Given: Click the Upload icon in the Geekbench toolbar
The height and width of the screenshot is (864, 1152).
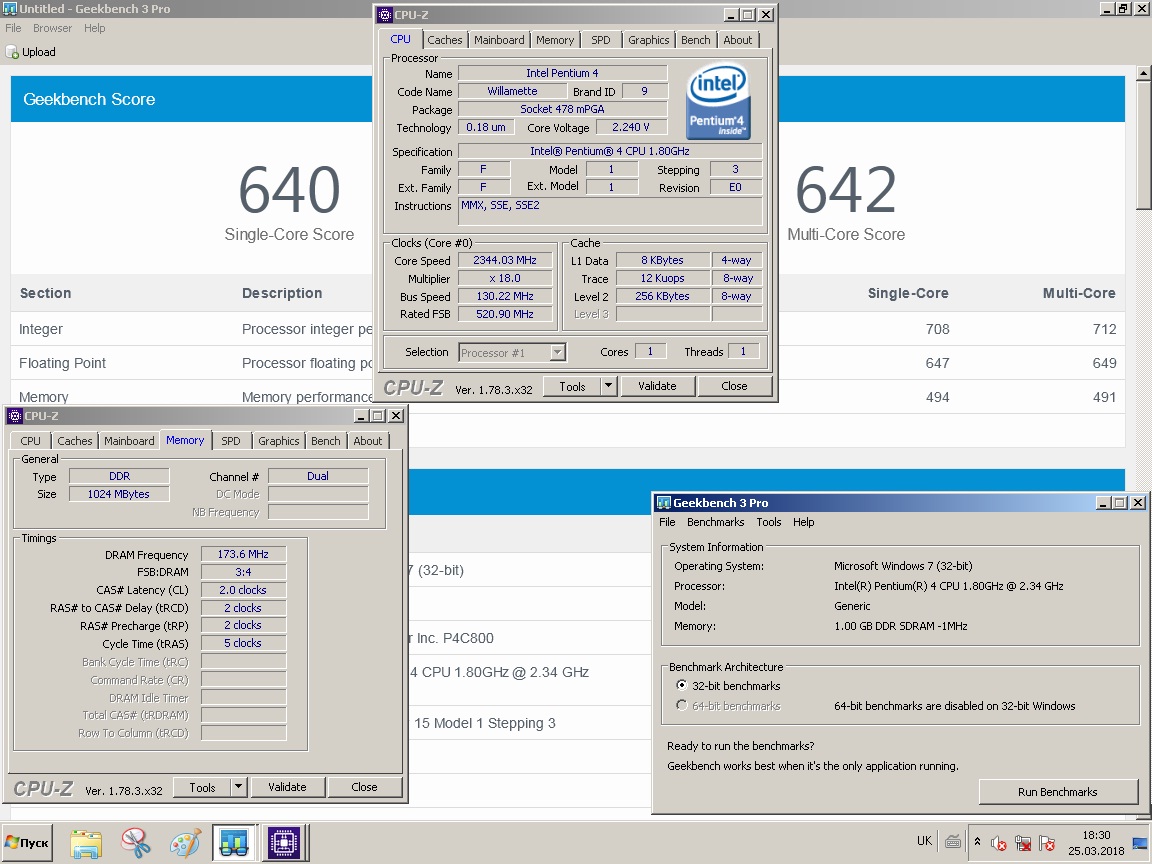Looking at the screenshot, I should click(12, 52).
